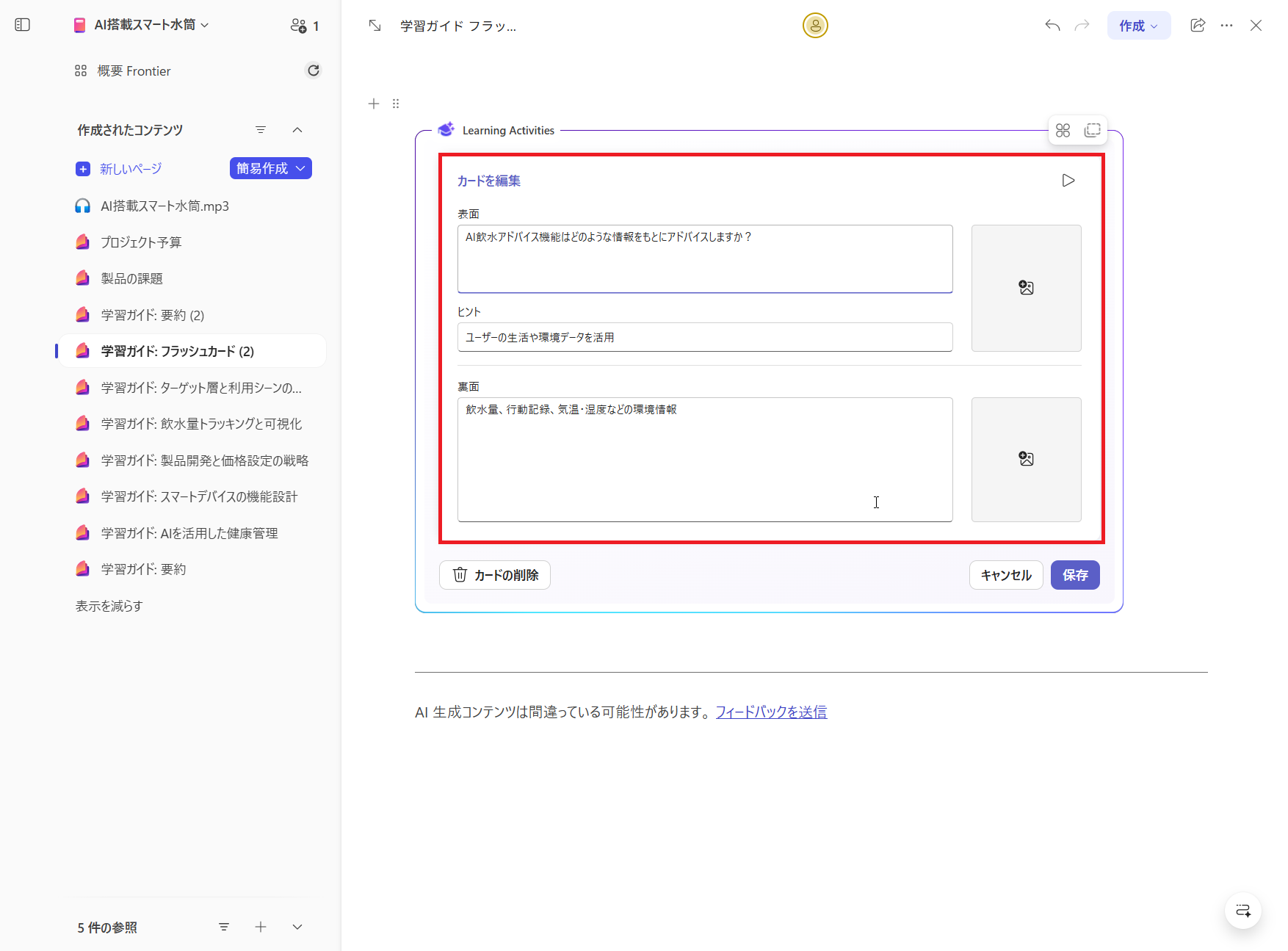Open the 作成 dropdown menu
Image resolution: width=1288 pixels, height=951 pixels.
point(1138,24)
